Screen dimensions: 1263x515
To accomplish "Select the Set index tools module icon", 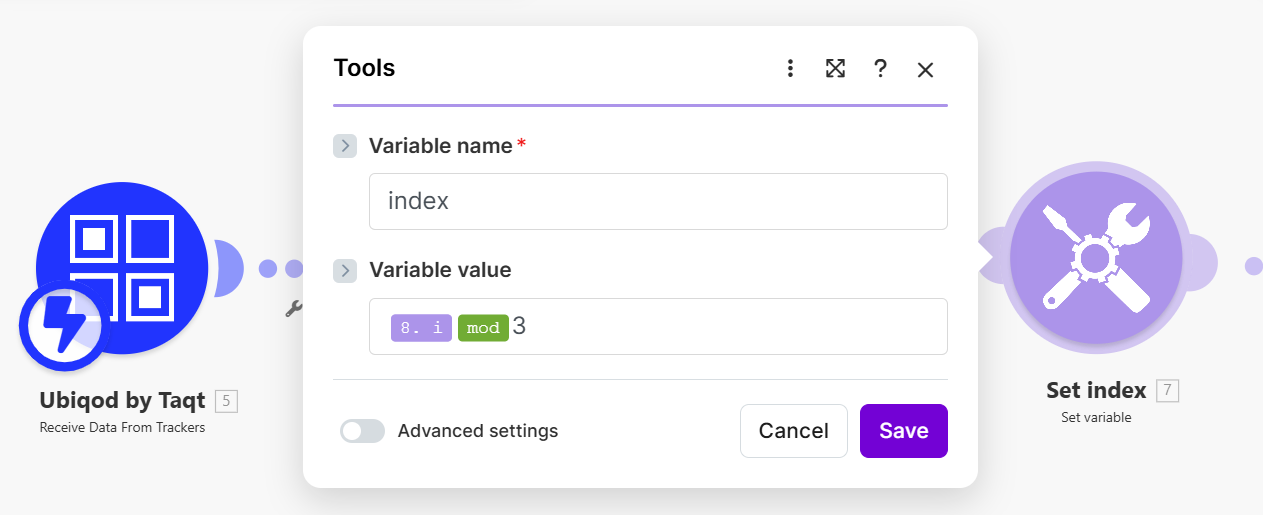I will tap(1094, 257).
